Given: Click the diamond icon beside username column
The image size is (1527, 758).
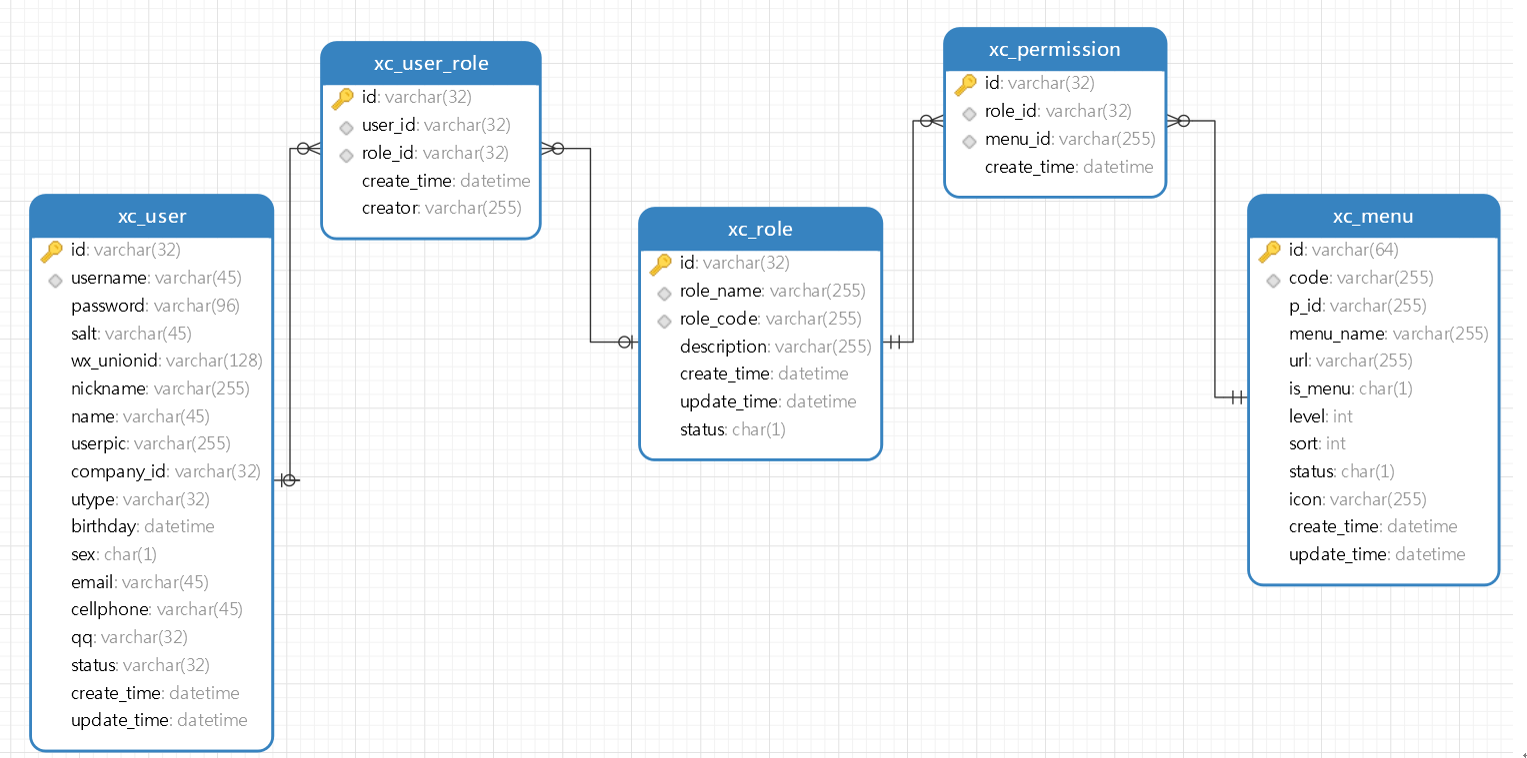Looking at the screenshot, I should point(56,280).
